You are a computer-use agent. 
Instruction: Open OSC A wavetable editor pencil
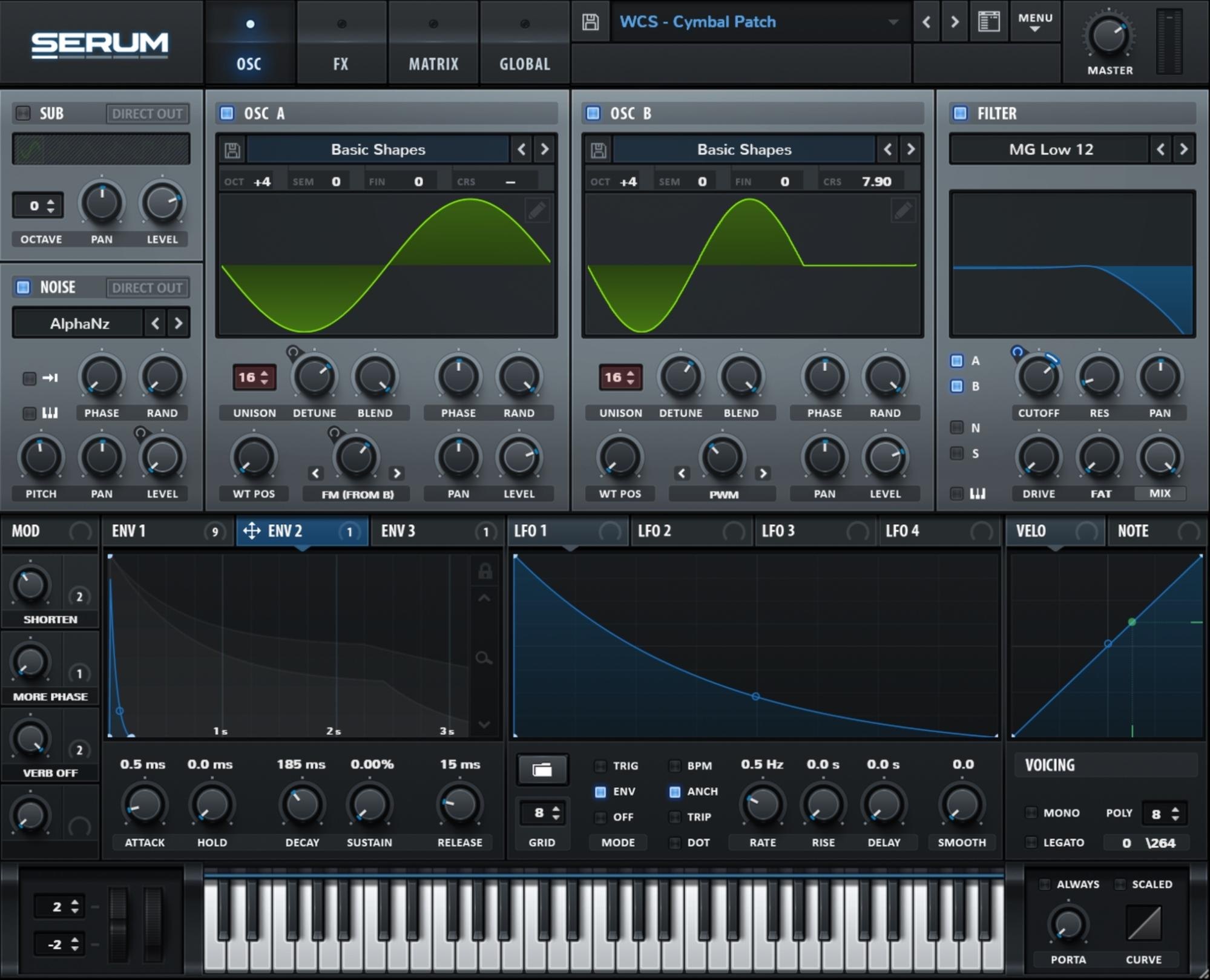(537, 211)
